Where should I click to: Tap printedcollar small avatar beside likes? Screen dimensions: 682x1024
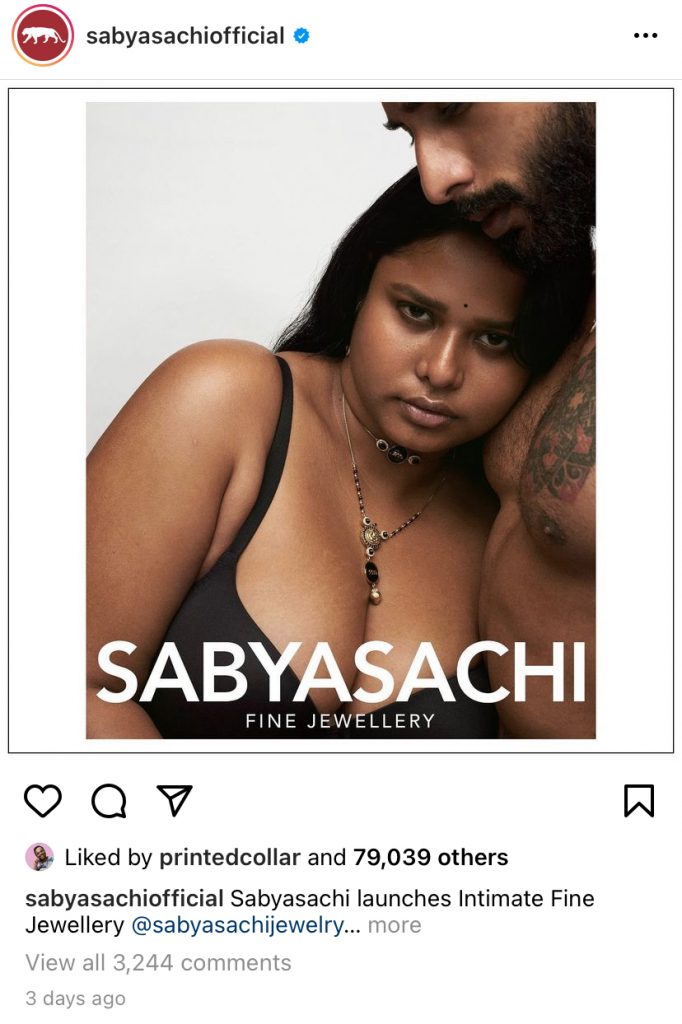click(39, 857)
